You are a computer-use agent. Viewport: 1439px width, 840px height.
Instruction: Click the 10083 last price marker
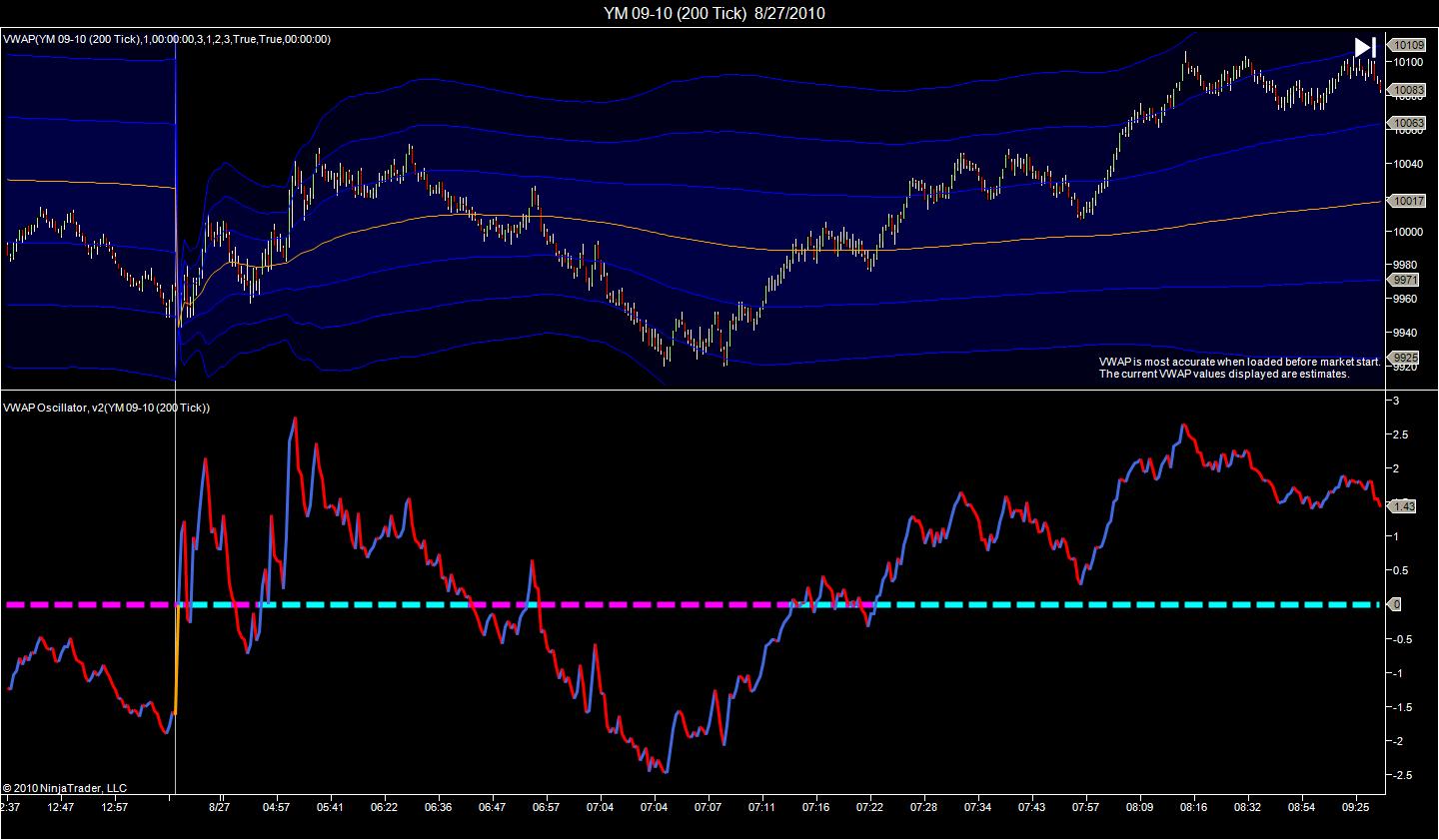1409,90
